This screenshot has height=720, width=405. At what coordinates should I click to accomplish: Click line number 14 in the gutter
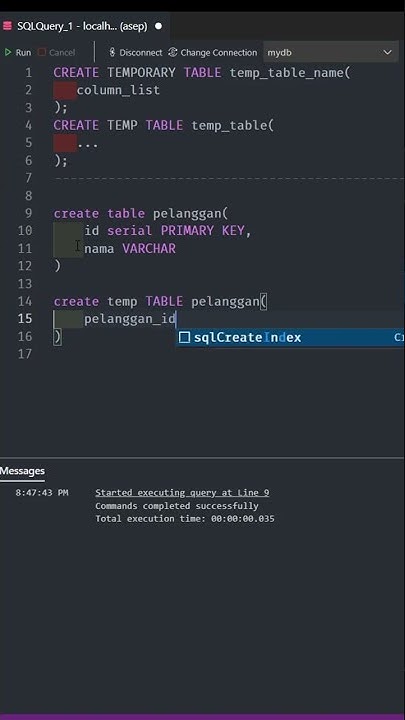[25, 302]
